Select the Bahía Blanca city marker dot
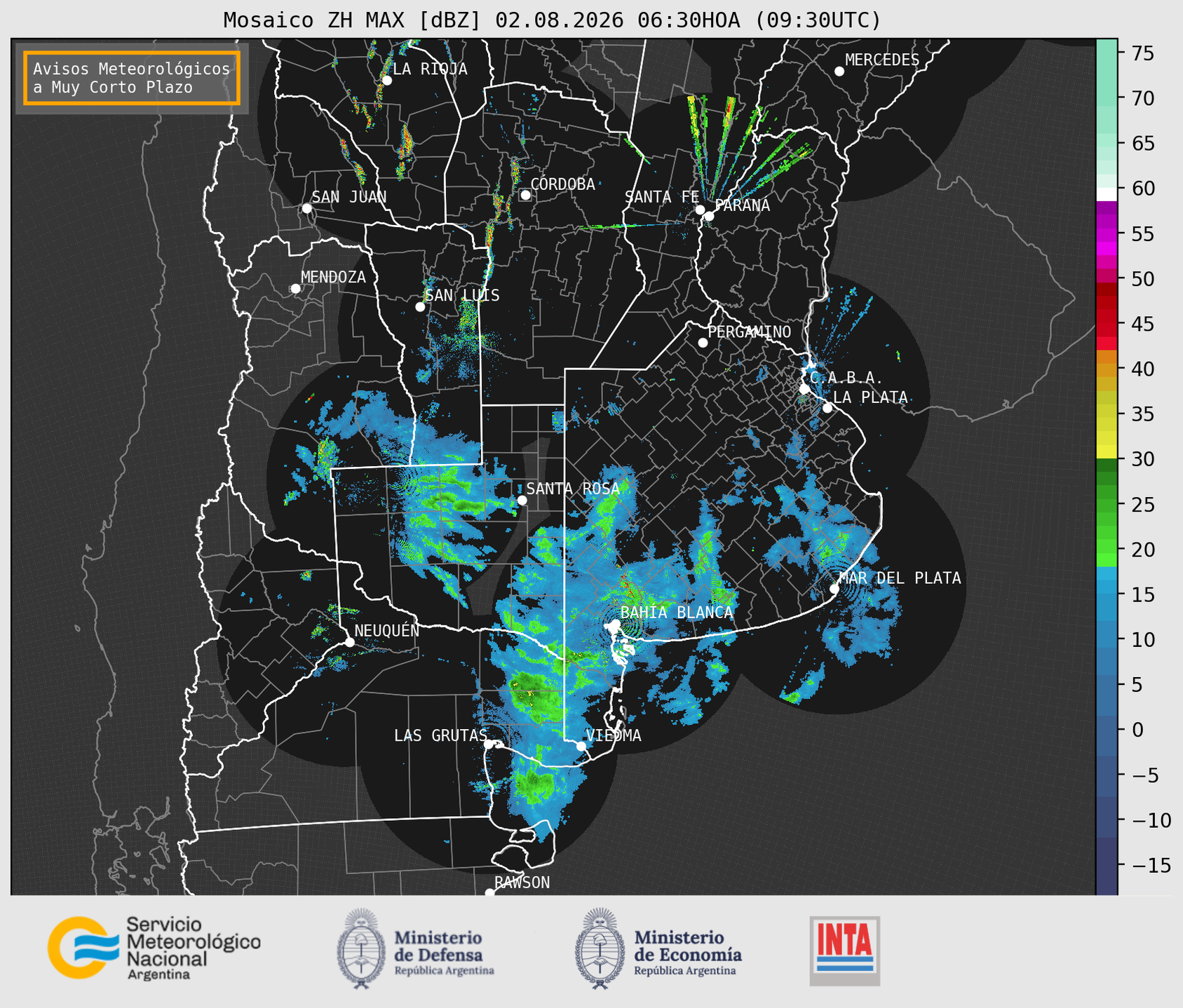1183x1008 pixels. pos(615,624)
